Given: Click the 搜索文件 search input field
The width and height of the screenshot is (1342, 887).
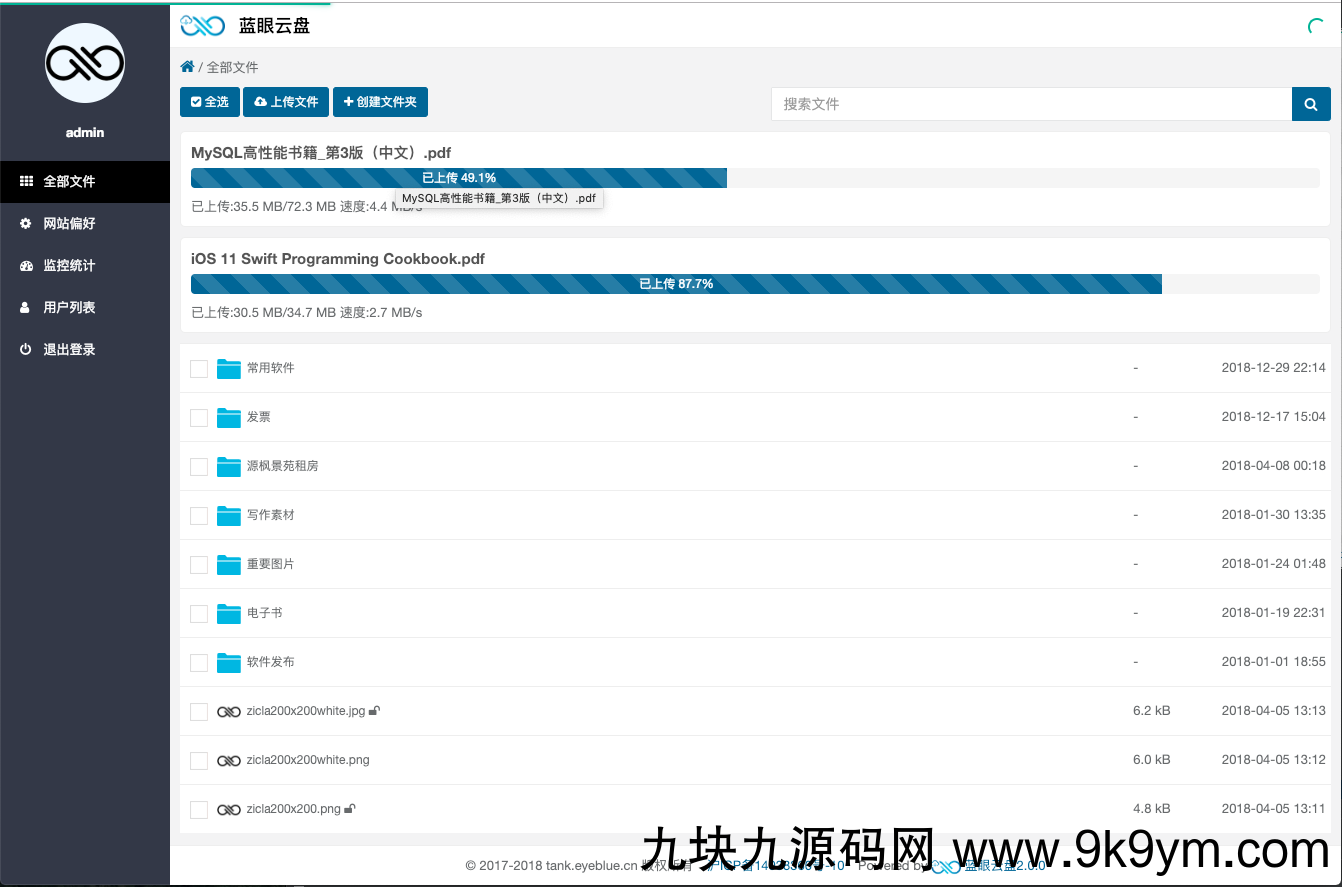Looking at the screenshot, I should tap(1031, 104).
